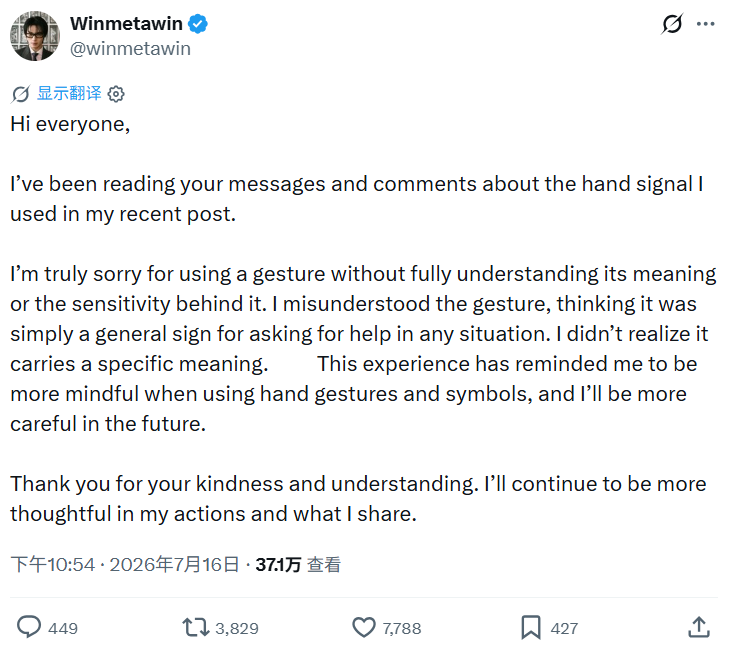Click the translate icon beside 显示翻译
This screenshot has height=649, width=735.
[21, 94]
